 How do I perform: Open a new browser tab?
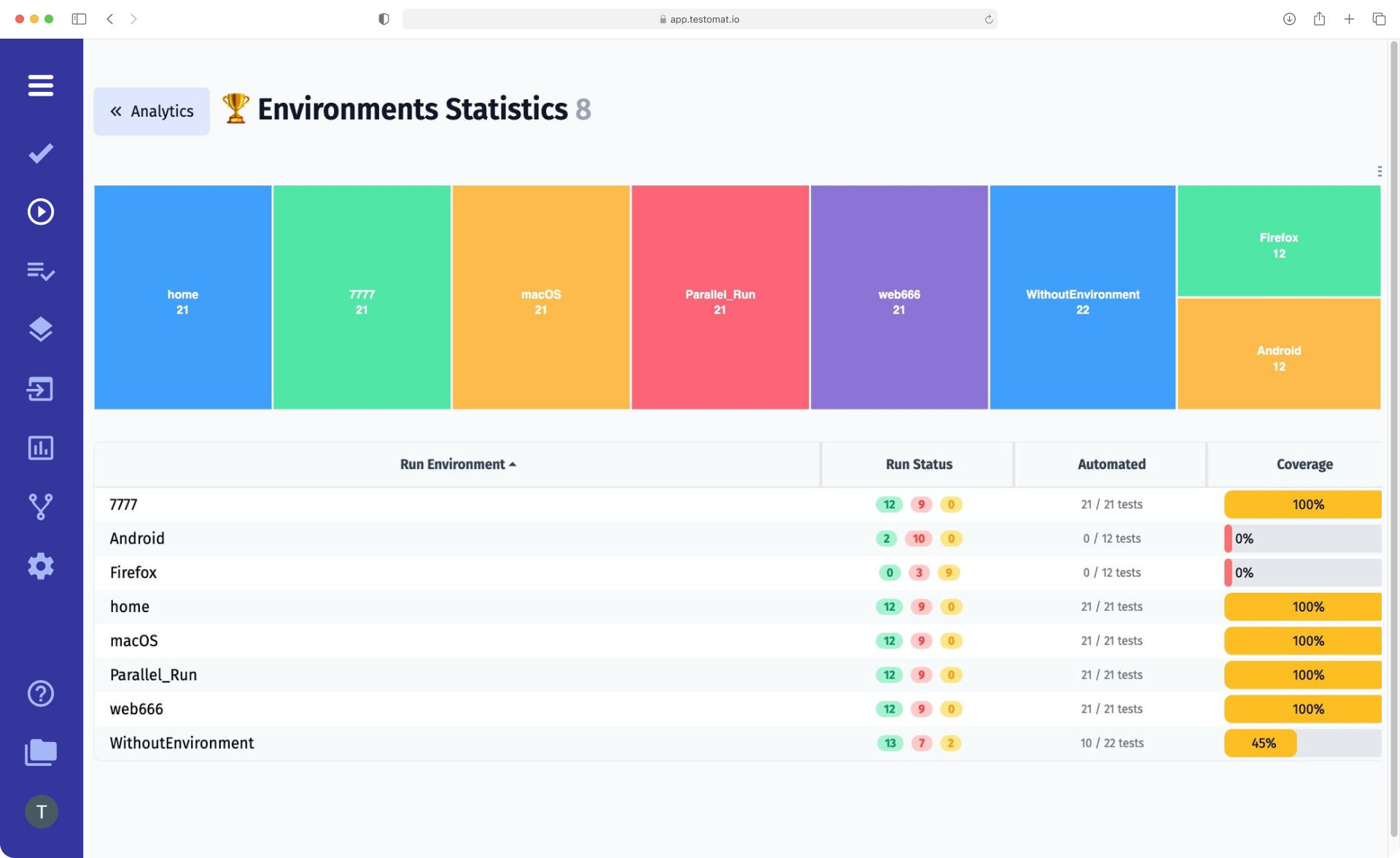pyautogui.click(x=1349, y=19)
